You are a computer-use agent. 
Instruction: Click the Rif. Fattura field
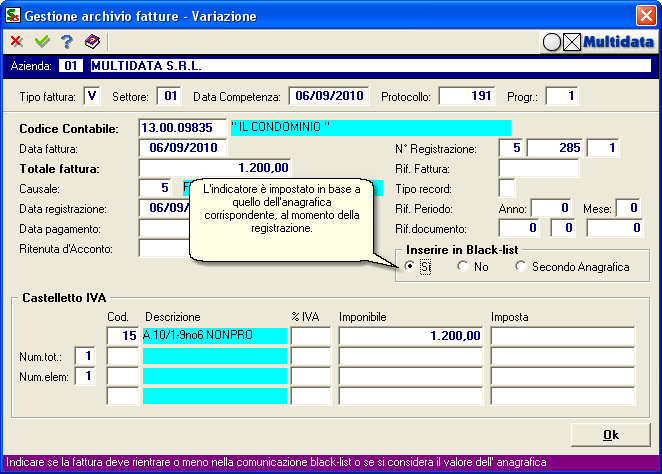pos(539,168)
